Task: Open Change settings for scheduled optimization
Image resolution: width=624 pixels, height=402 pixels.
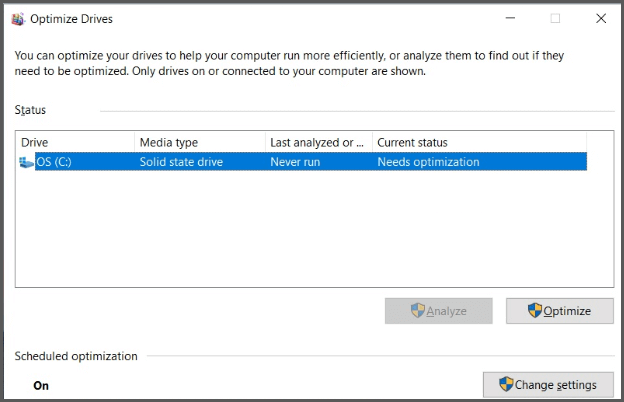Action: coord(548,385)
